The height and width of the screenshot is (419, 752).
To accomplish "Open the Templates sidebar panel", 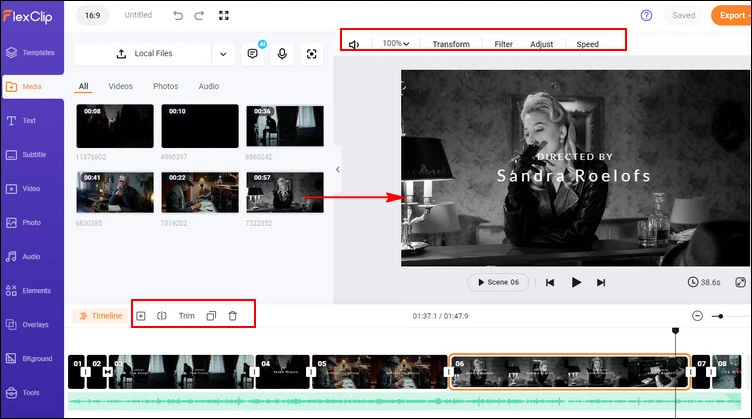I will [x=32, y=53].
